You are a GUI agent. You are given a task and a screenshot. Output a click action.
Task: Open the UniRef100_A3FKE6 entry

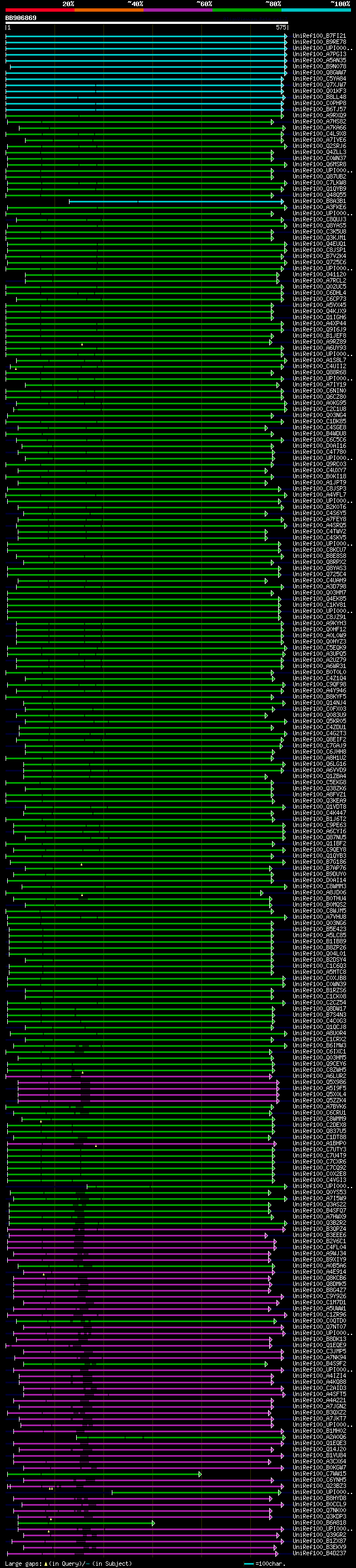(x=319, y=207)
